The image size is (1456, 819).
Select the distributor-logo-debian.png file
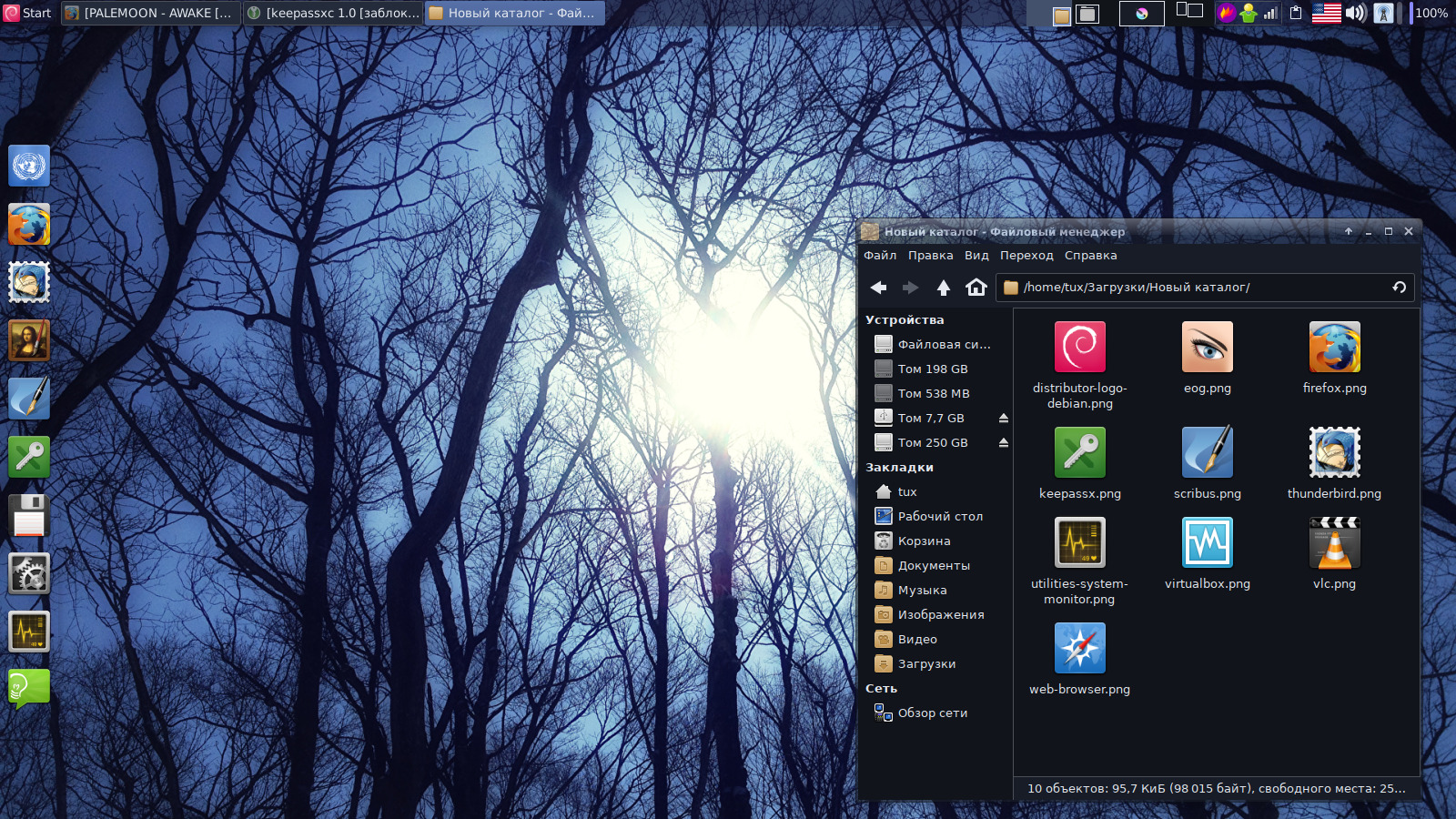(x=1079, y=348)
